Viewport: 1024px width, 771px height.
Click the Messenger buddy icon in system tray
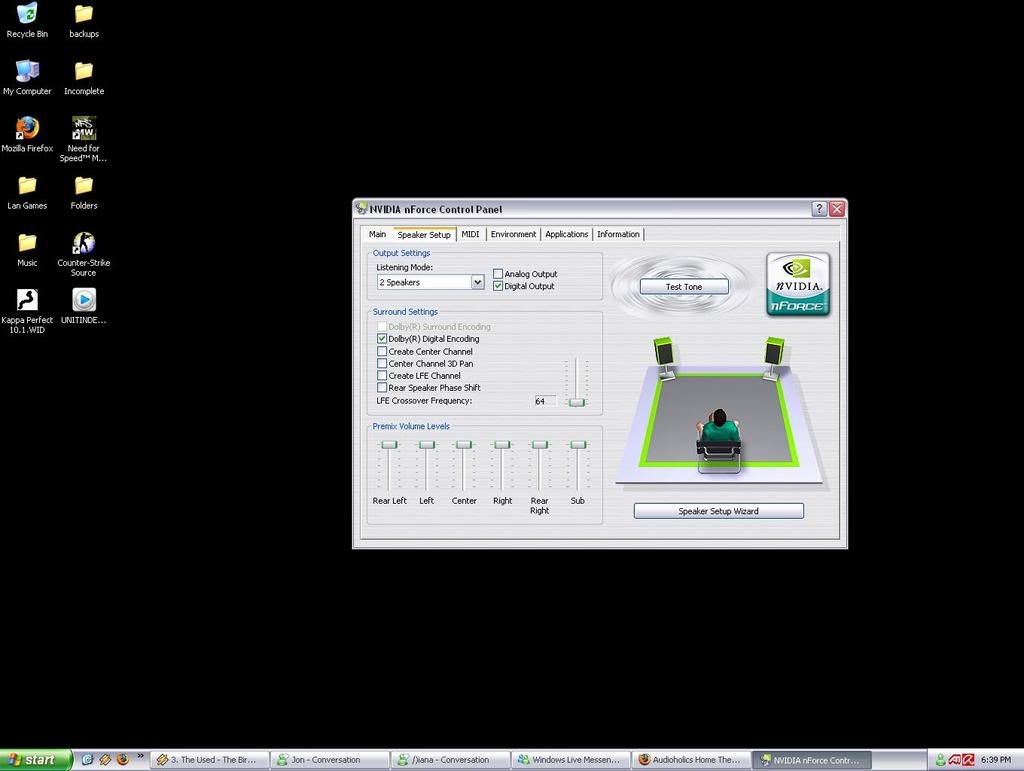tap(940, 760)
